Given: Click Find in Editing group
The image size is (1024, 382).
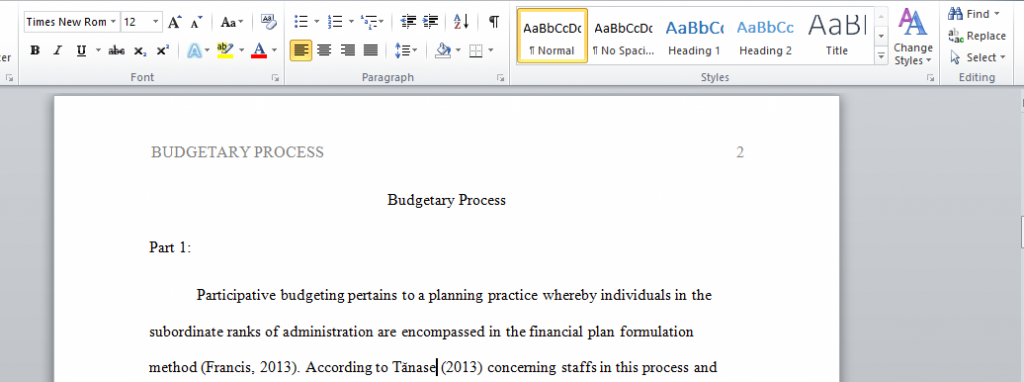Looking at the screenshot, I should pos(974,14).
